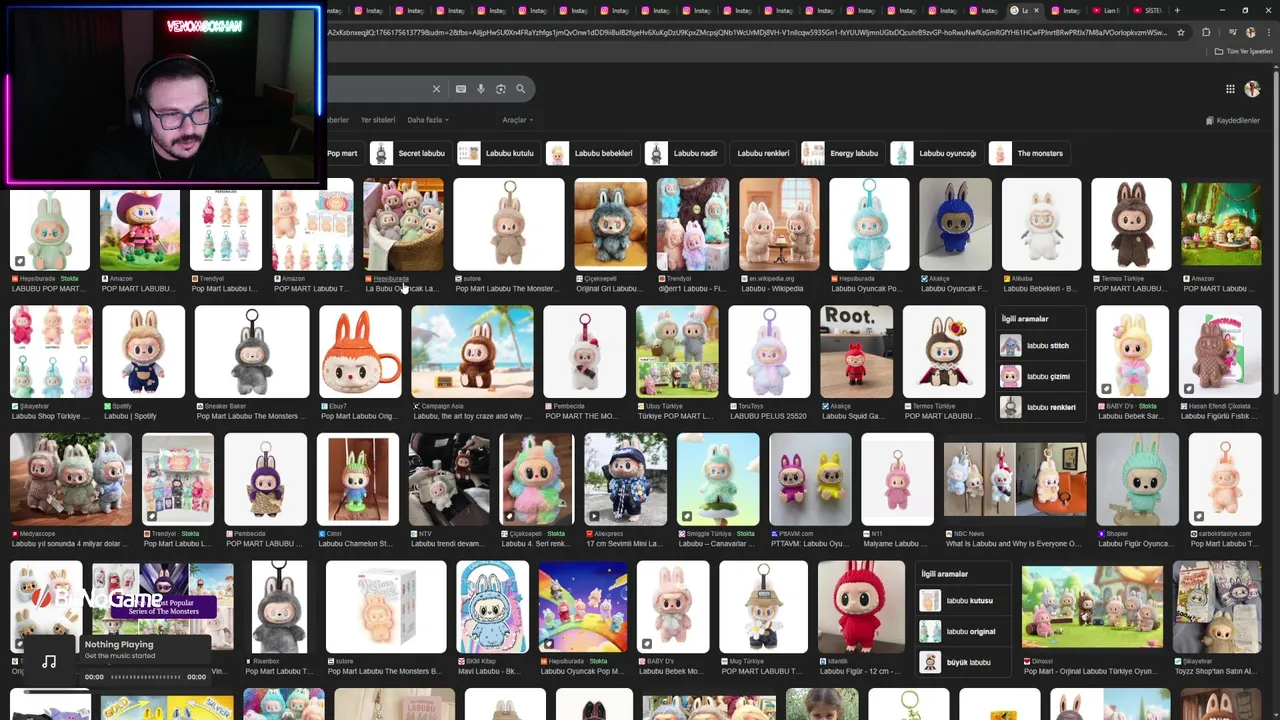Open BKM Kitap Mavi Labubu image
1280x720 pixels.
tap(492, 607)
